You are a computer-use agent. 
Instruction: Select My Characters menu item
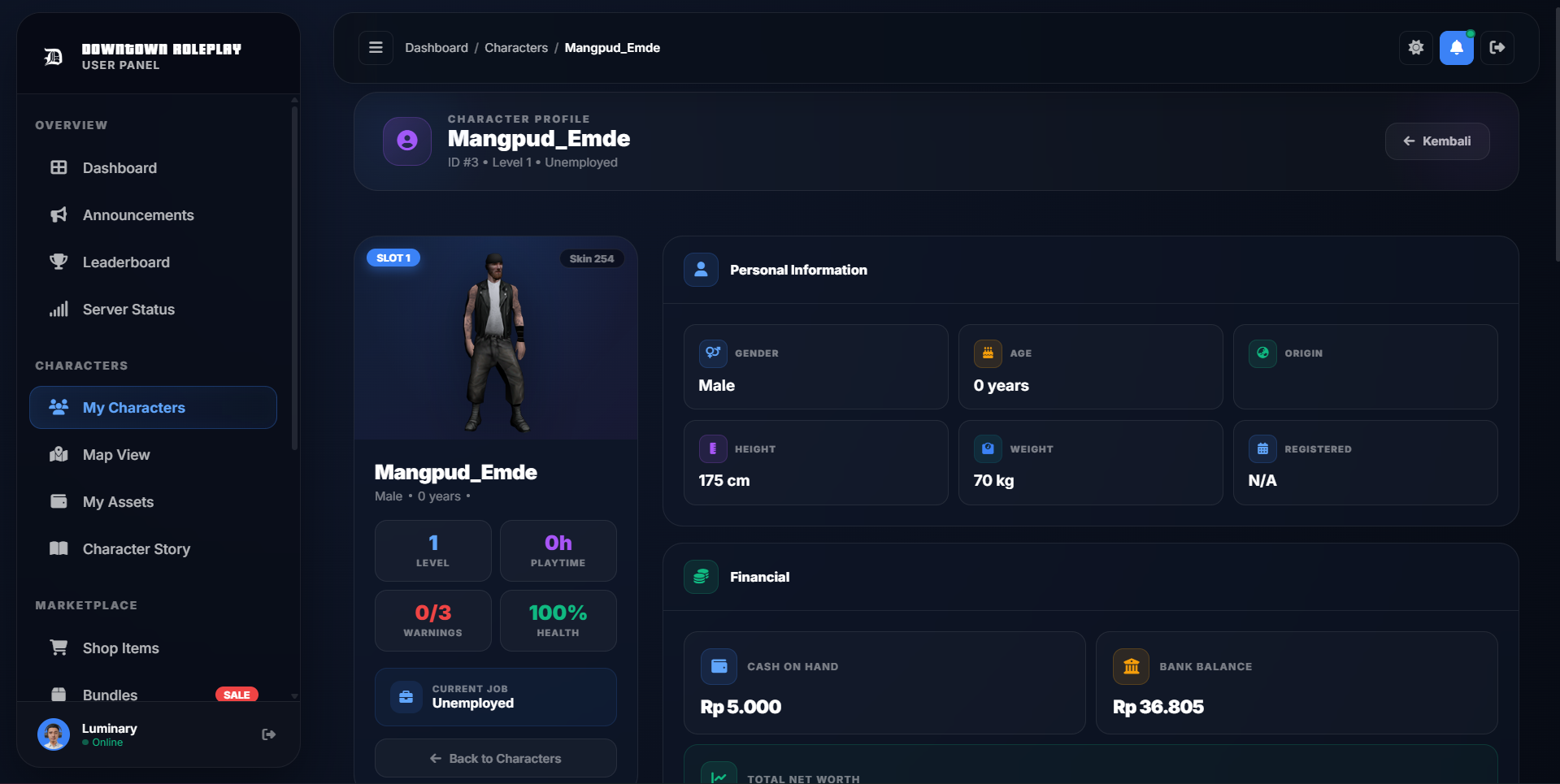click(x=153, y=408)
